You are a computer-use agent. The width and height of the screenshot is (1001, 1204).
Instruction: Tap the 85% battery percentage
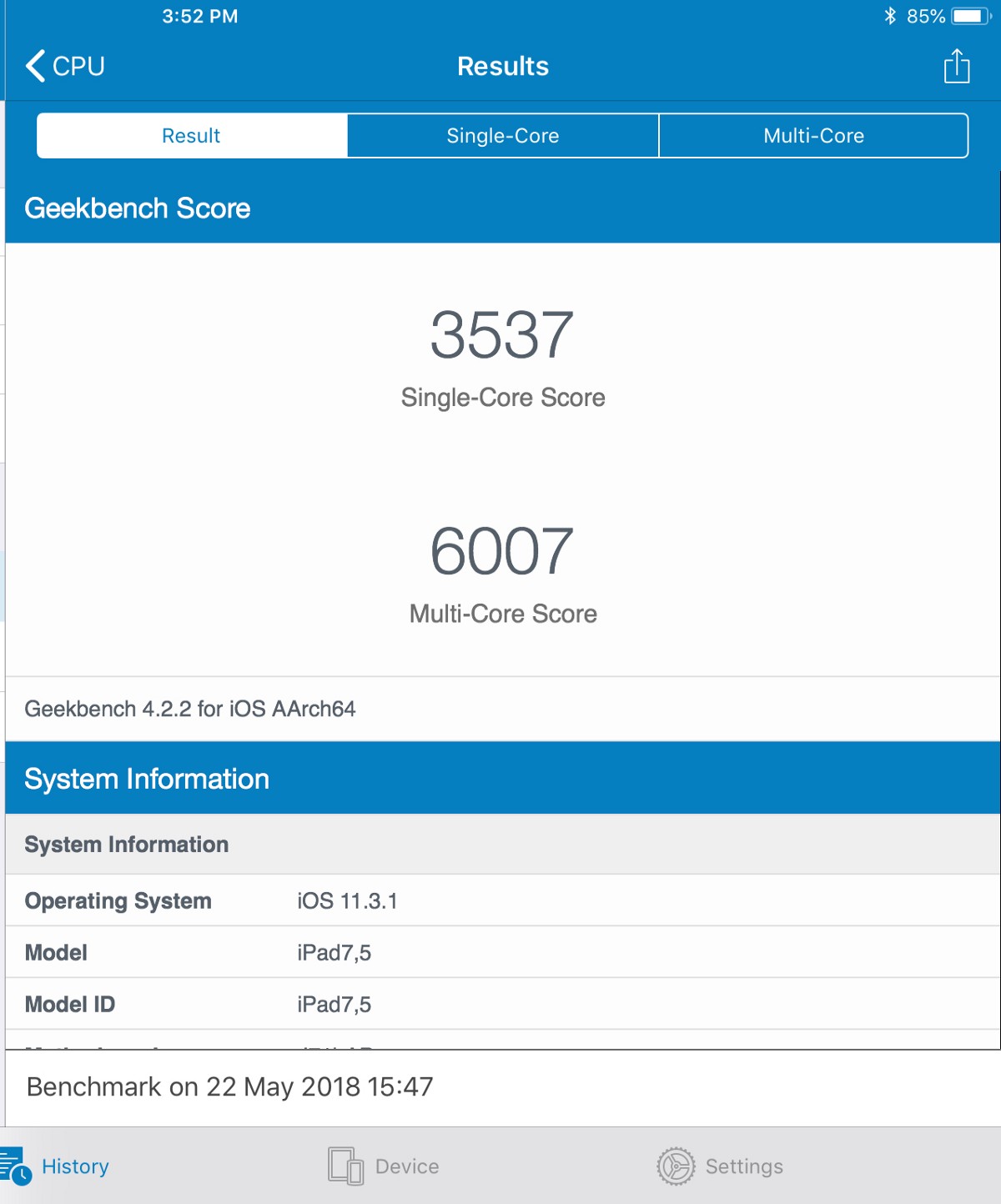926,17
